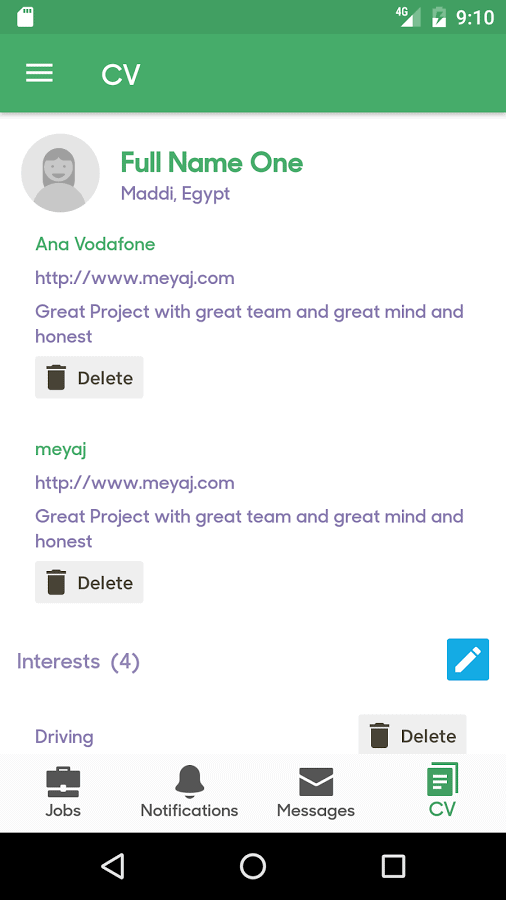This screenshot has width=506, height=900.
Task: Tap the Android back navigation button
Action: [113, 866]
